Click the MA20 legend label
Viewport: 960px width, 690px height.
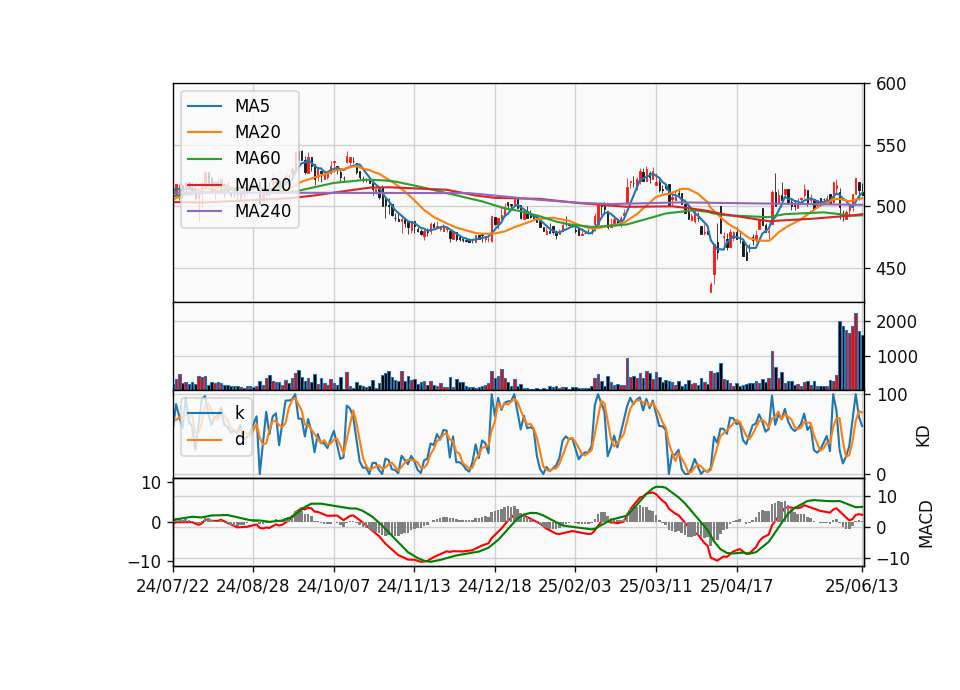[258, 132]
